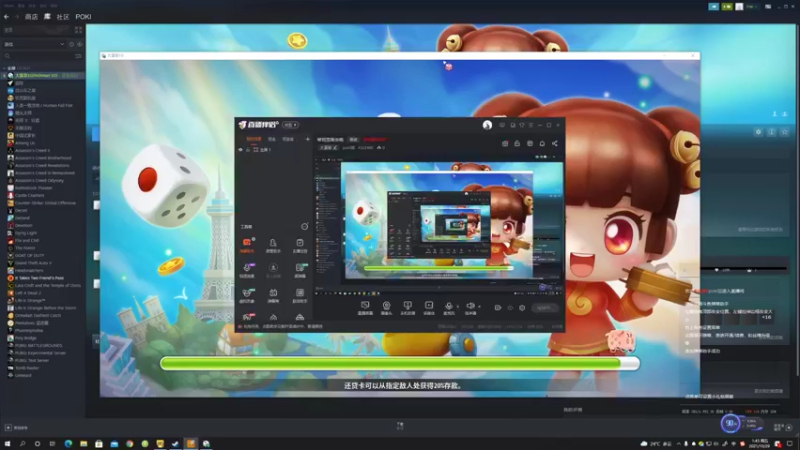Select Left 4 Dead 2
Image resolution: width=800 pixels, height=450 pixels.
28,293
